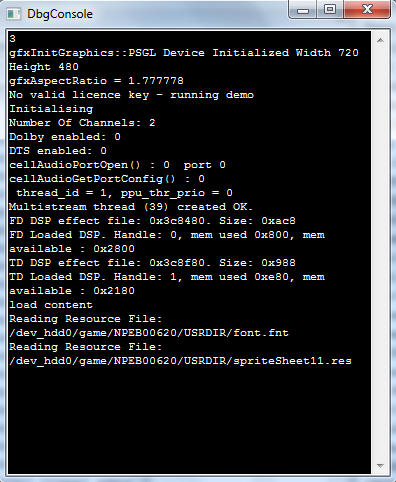The image size is (396, 482).
Task: Click the spriteSheet11.res path line
Action: point(180,361)
